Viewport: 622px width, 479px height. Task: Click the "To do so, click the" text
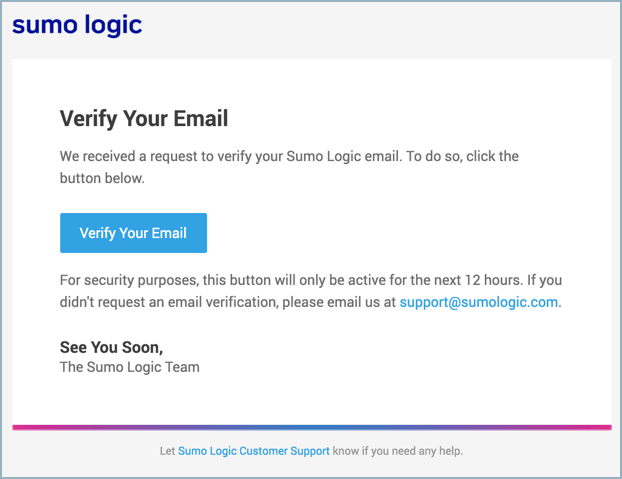462,157
